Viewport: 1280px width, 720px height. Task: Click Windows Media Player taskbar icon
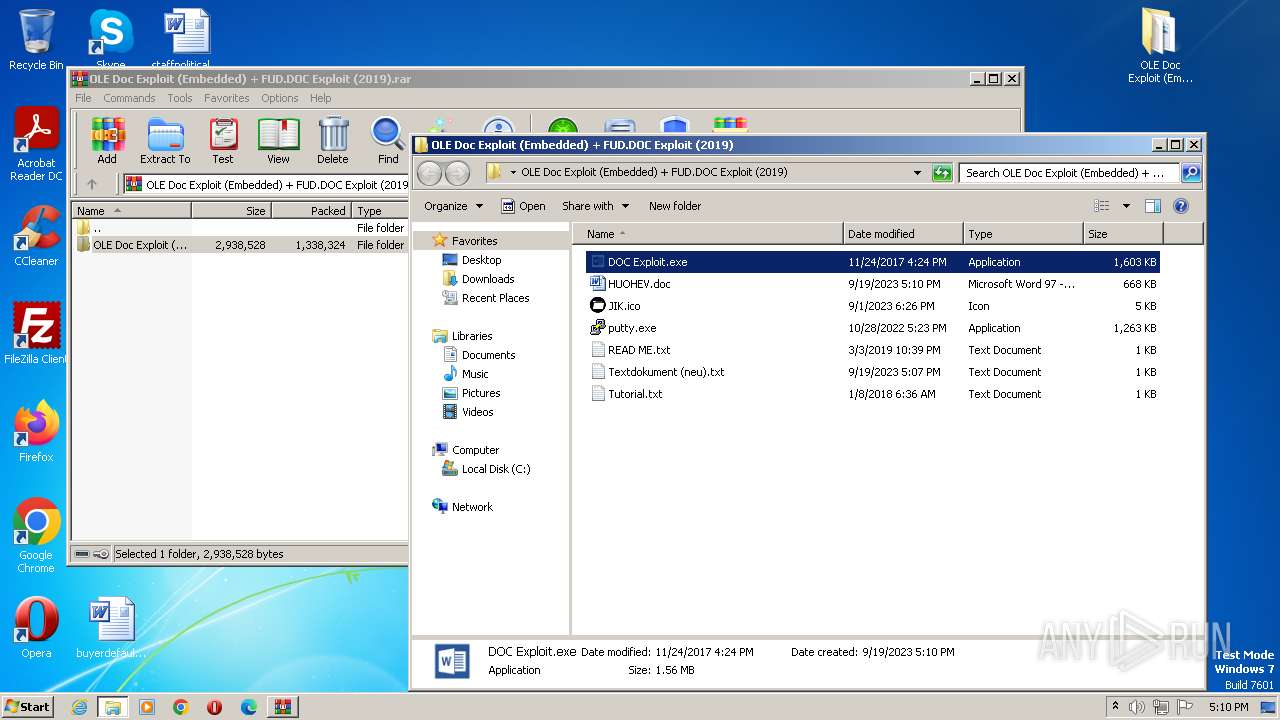pos(147,707)
